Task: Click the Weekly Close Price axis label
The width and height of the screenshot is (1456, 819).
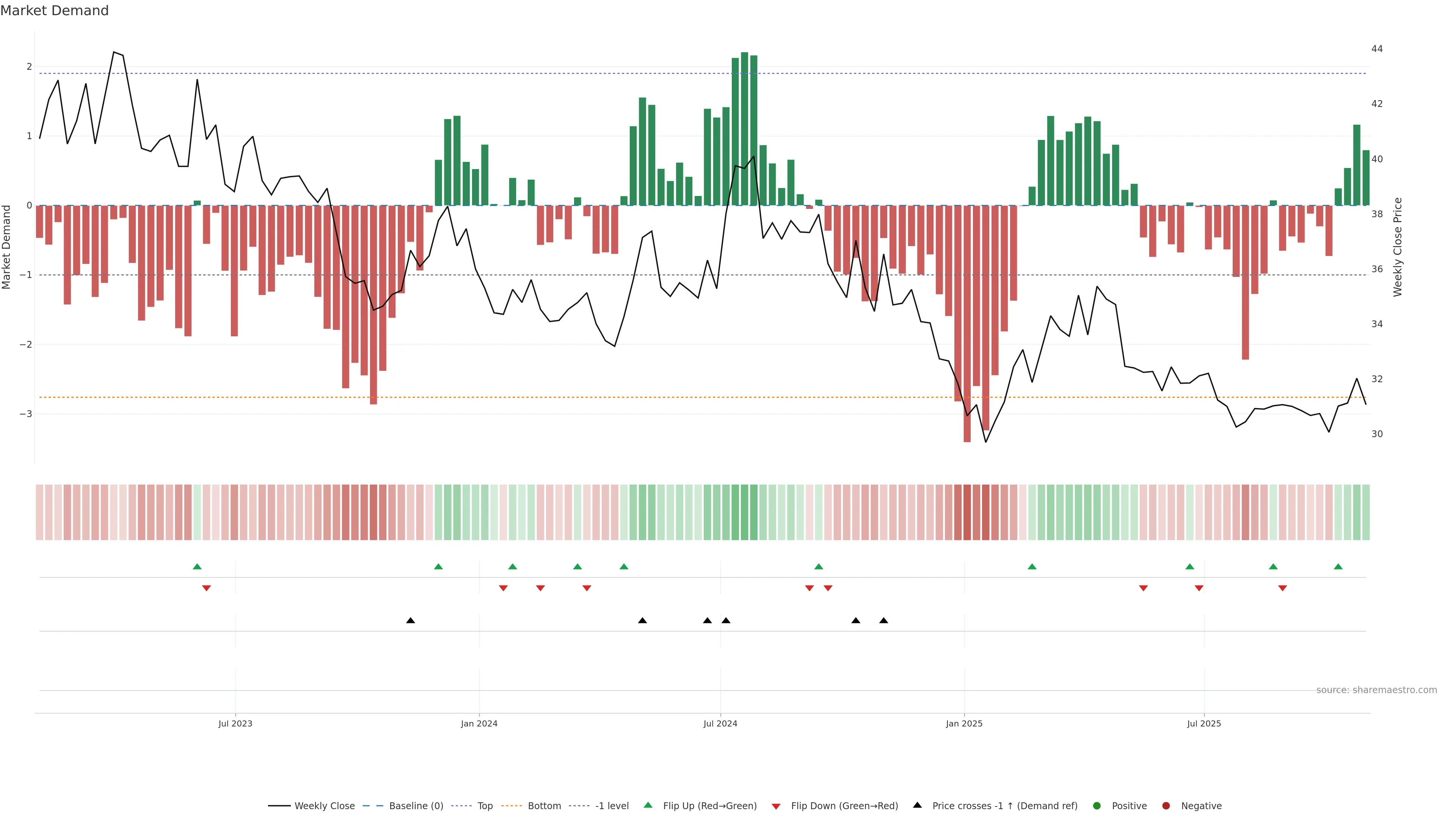Action: point(1398,247)
